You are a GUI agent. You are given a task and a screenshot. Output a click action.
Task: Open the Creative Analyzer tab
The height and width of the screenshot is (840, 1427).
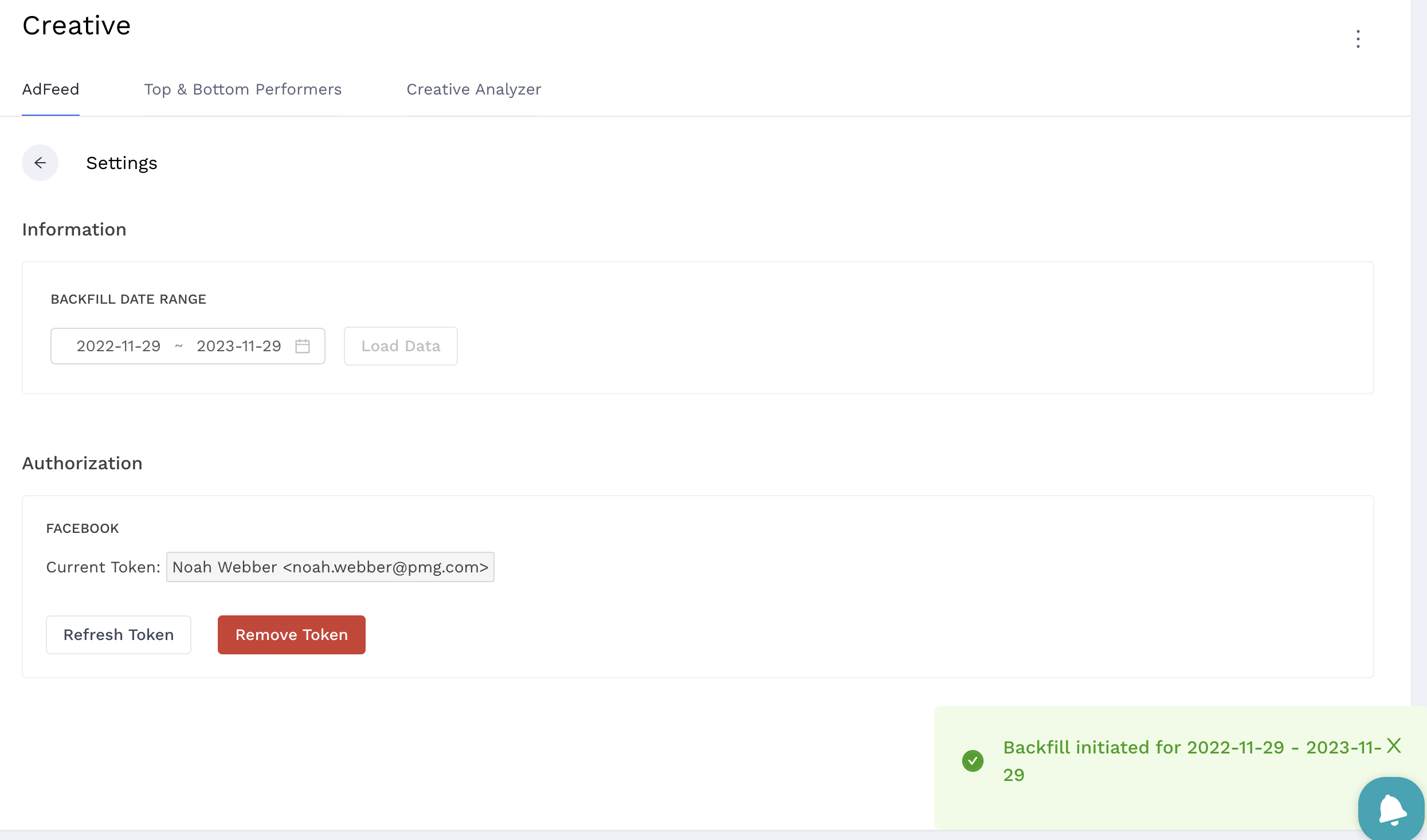[x=473, y=89]
